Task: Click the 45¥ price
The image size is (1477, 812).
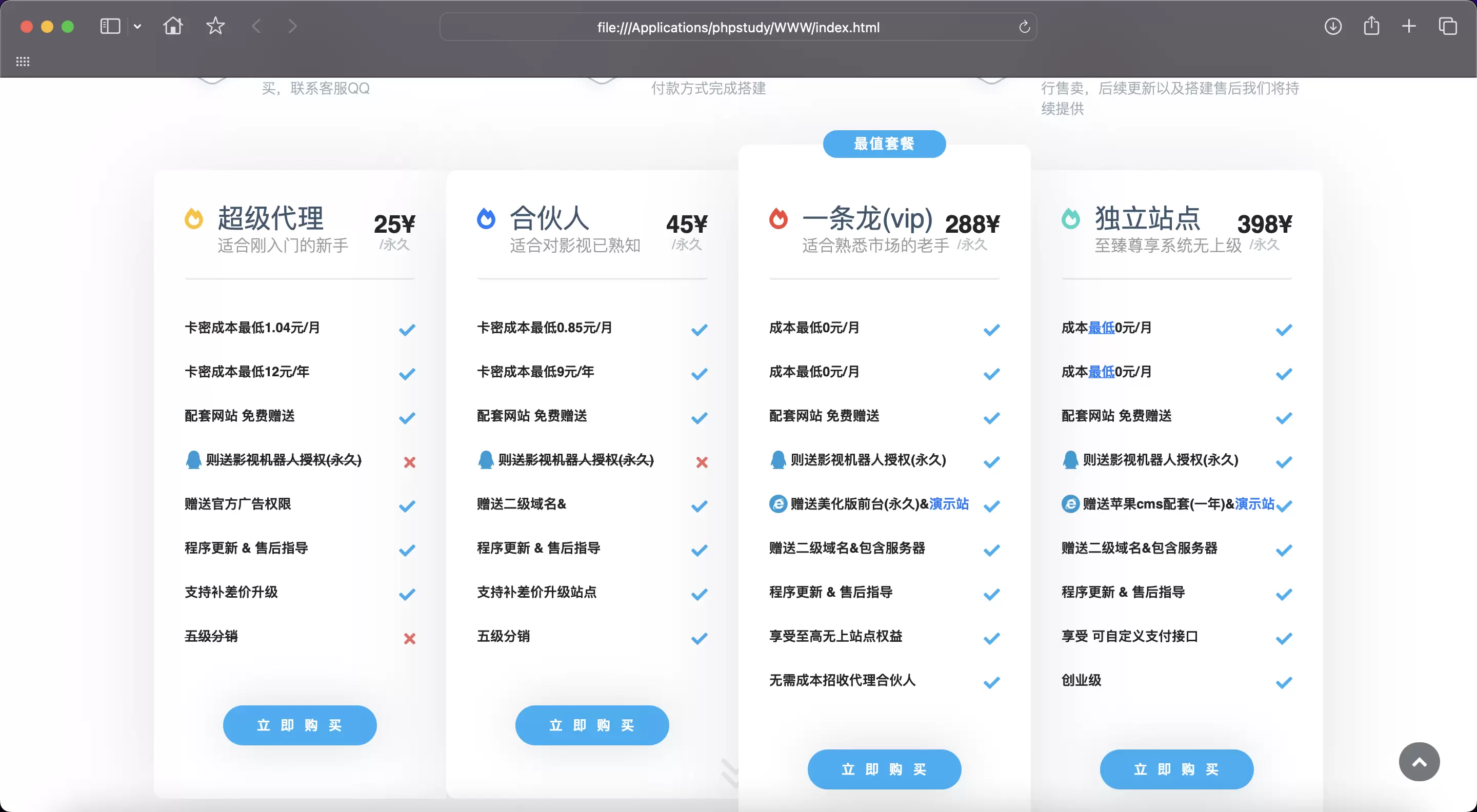Action: [687, 224]
